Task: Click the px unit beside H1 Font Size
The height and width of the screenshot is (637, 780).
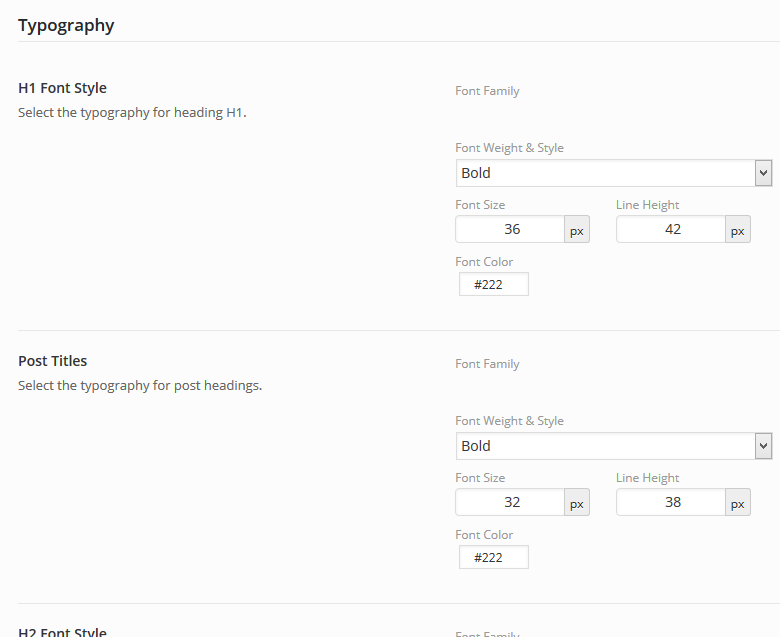Action: pyautogui.click(x=577, y=230)
